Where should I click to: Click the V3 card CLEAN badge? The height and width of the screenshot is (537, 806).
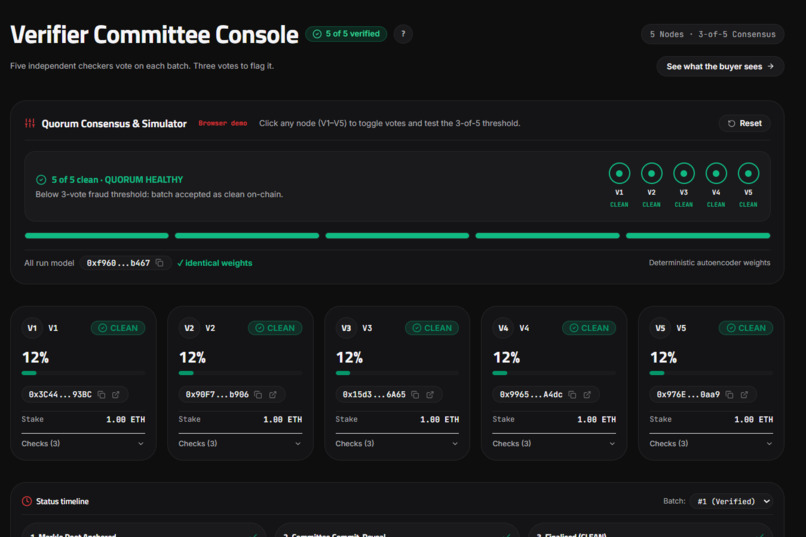[x=432, y=328]
